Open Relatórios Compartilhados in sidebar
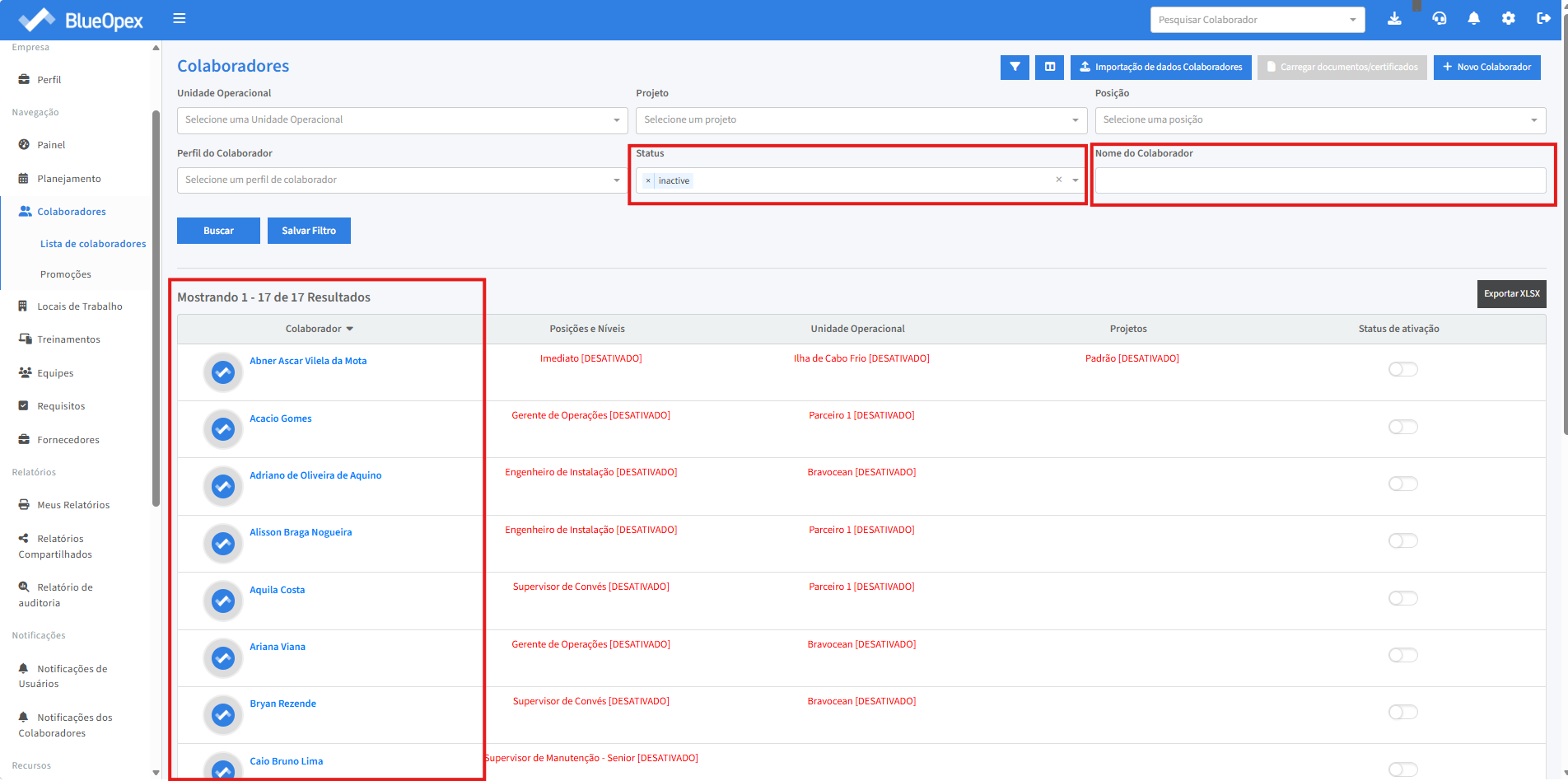Image resolution: width=1568 pixels, height=781 pixels. coord(55,546)
